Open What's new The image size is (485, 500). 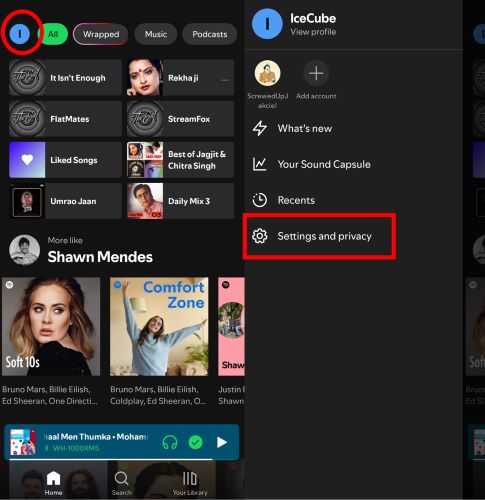(x=292, y=128)
